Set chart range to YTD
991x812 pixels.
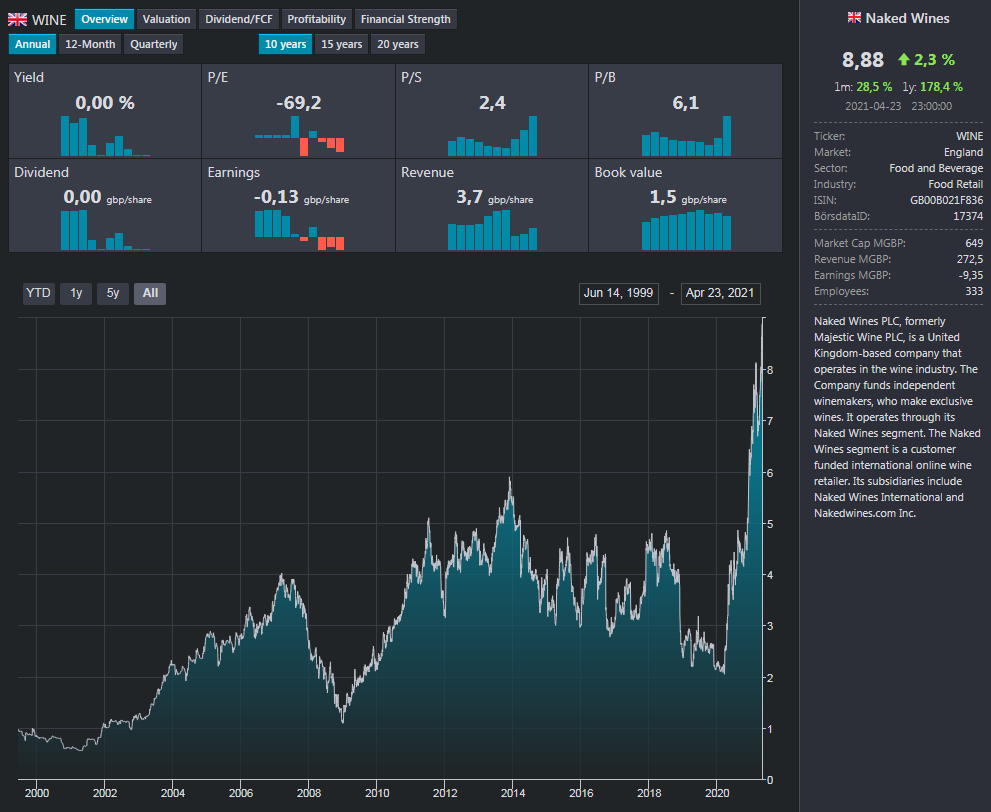[x=38, y=293]
